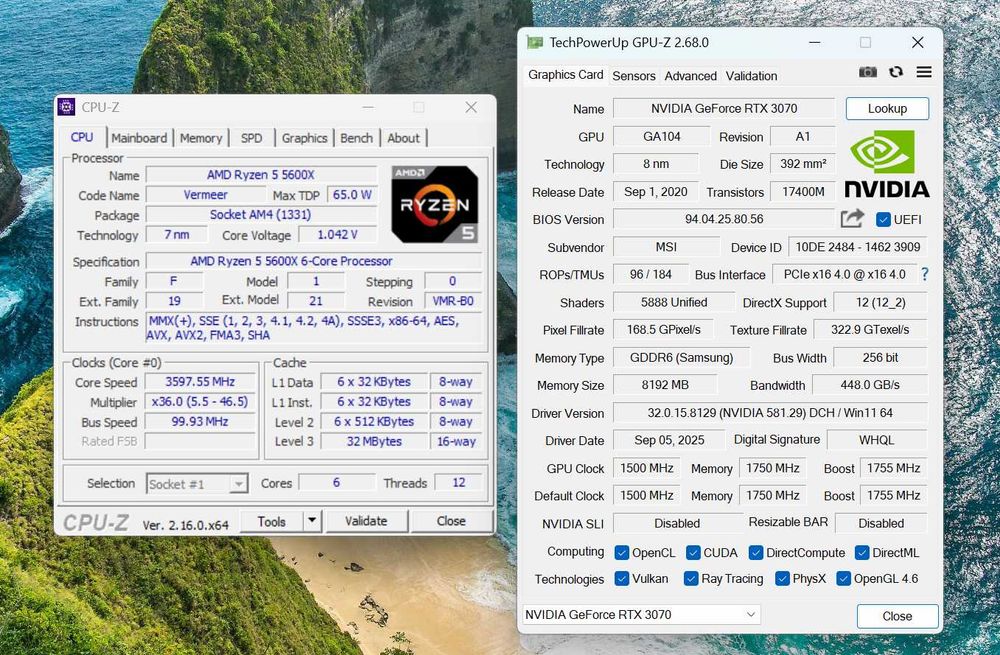Toggle the CUDA checkbox
The image size is (1000, 655).
pyautogui.click(x=693, y=552)
